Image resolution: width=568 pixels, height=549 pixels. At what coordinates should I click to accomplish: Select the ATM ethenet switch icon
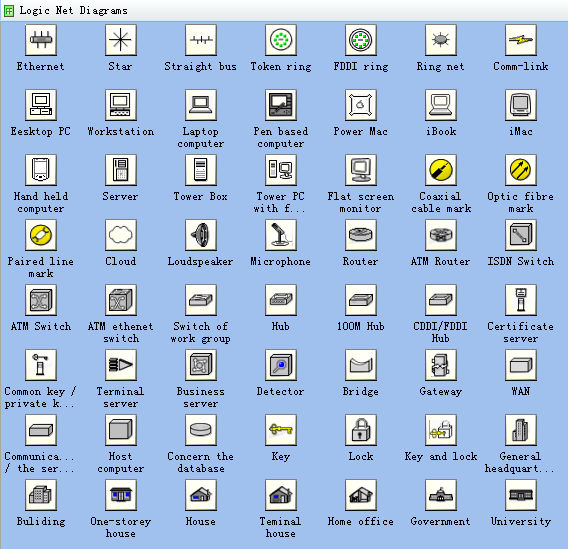[121, 300]
